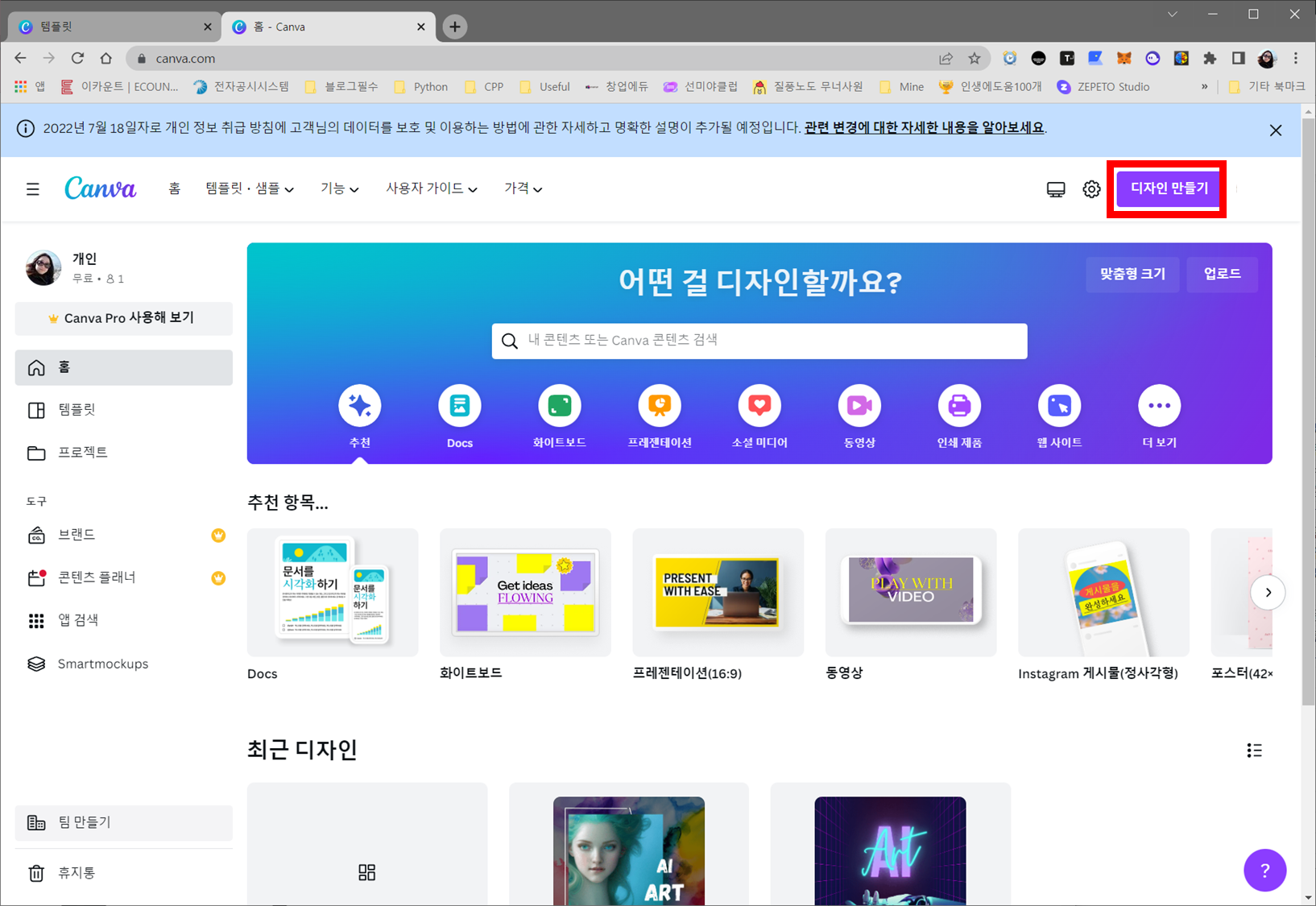1316x906 pixels.
Task: Open 앱 검색 in the sidebar
Action: (x=124, y=620)
